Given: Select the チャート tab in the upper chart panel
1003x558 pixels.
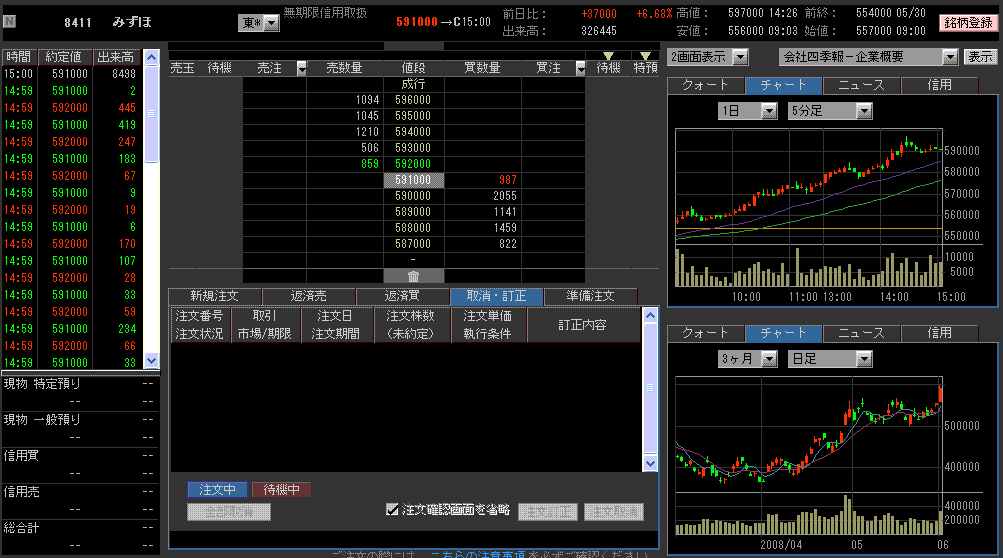Looking at the screenshot, I should tap(784, 85).
